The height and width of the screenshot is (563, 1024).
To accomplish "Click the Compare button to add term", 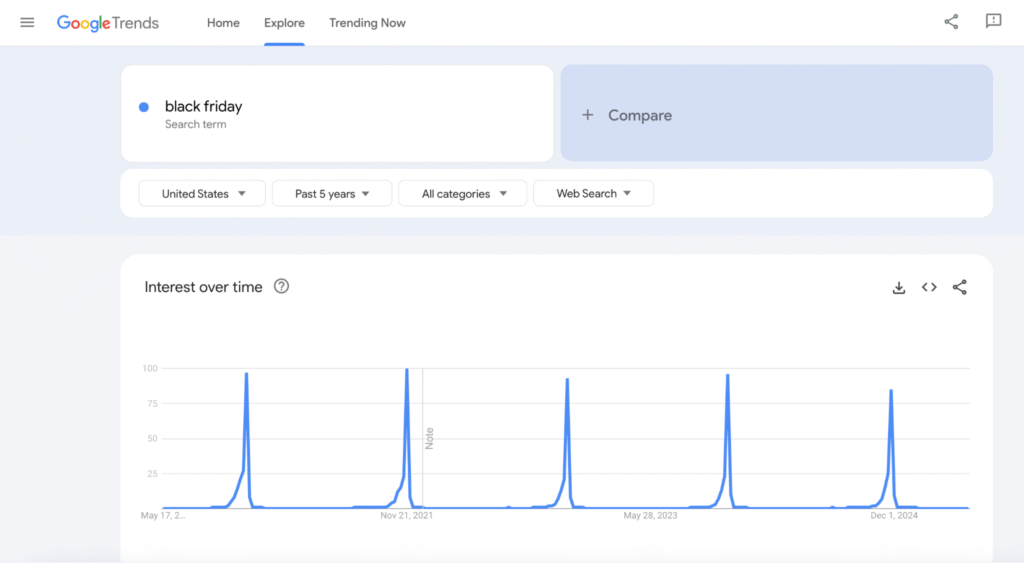I will click(x=776, y=113).
